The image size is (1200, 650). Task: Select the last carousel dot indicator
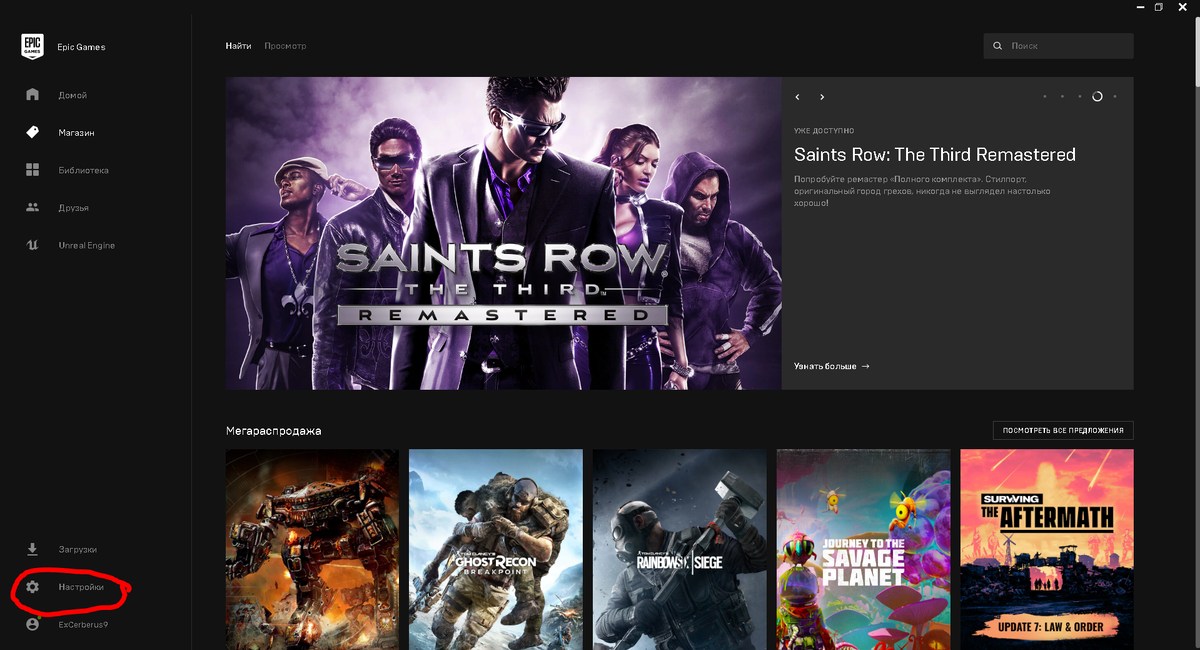tap(1115, 97)
